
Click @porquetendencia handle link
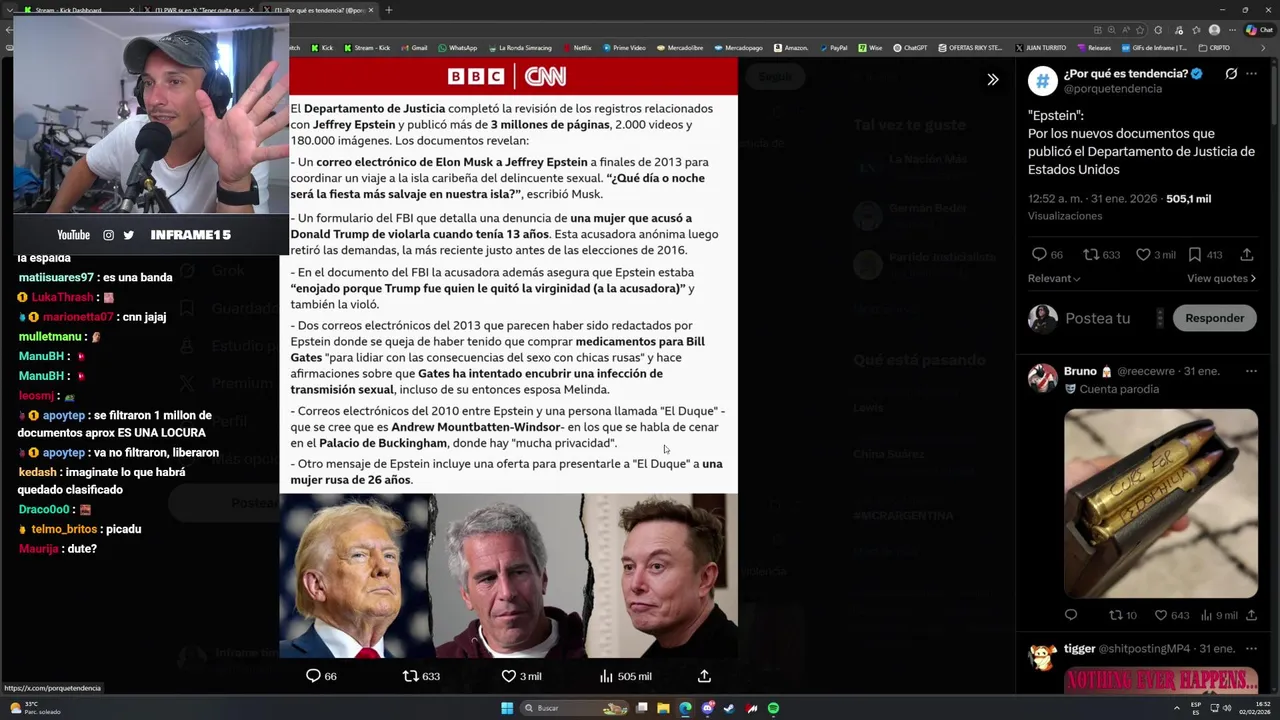click(x=1112, y=89)
